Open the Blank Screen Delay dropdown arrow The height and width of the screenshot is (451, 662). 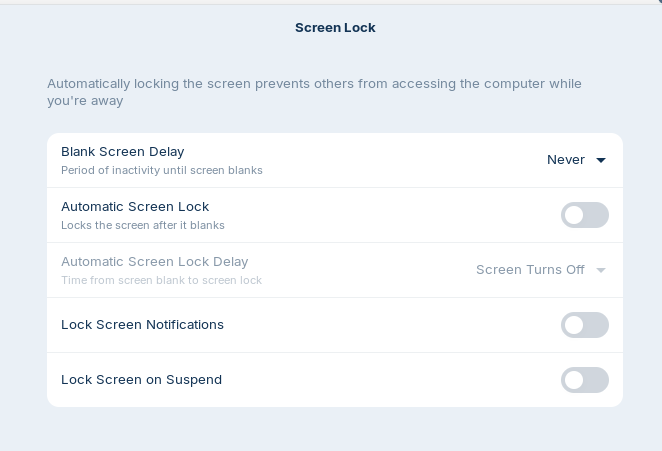click(601, 160)
